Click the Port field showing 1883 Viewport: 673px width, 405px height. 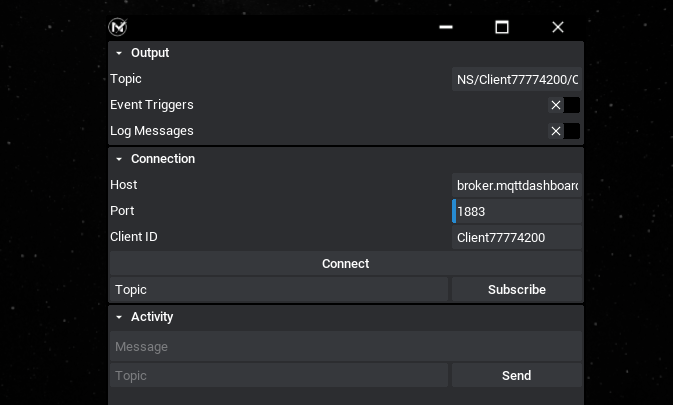[518, 211]
